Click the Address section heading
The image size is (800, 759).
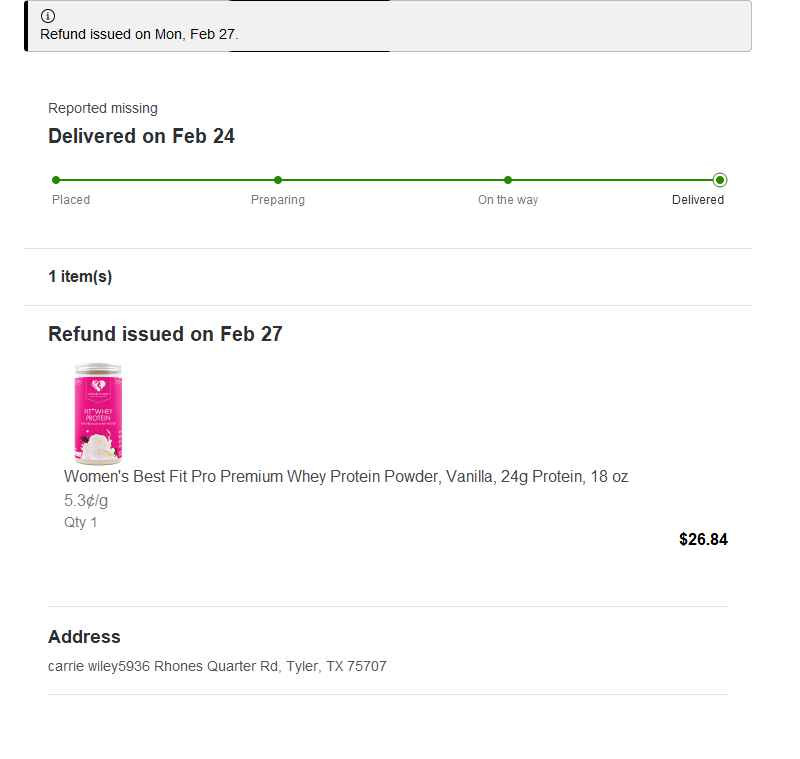click(84, 637)
